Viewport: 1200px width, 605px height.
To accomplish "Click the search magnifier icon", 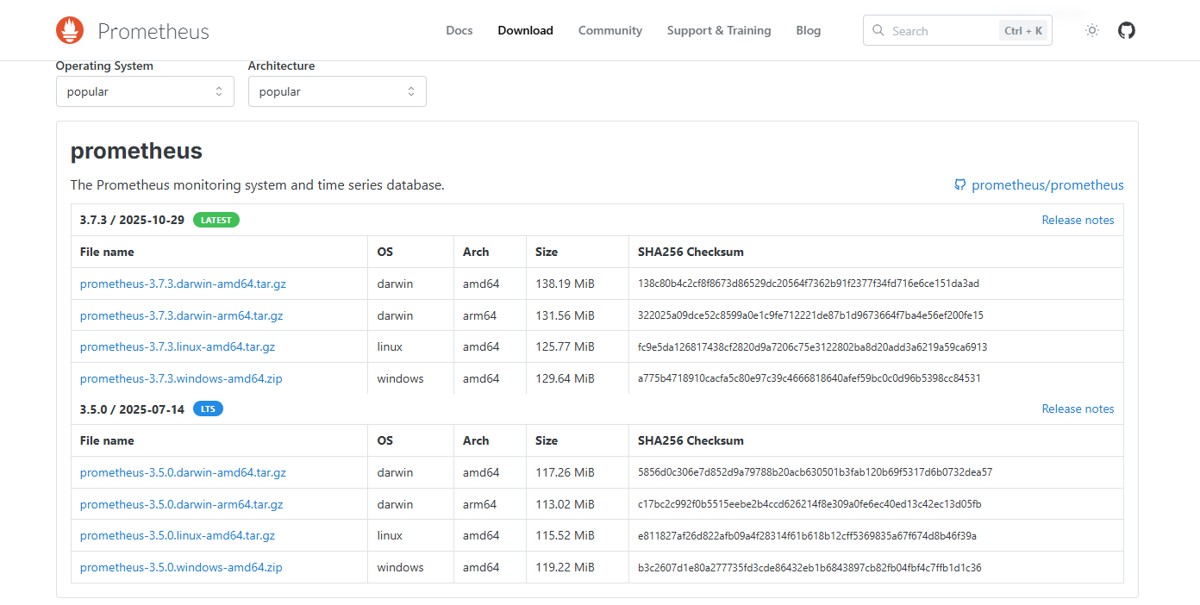I will click(x=879, y=31).
